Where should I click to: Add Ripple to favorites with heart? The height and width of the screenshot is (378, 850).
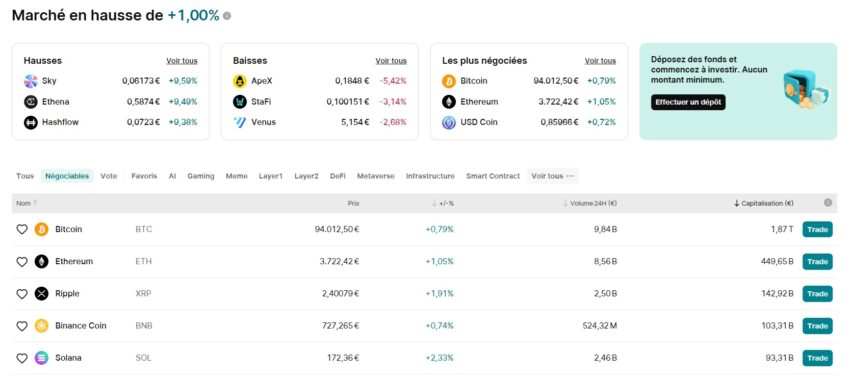point(22,294)
